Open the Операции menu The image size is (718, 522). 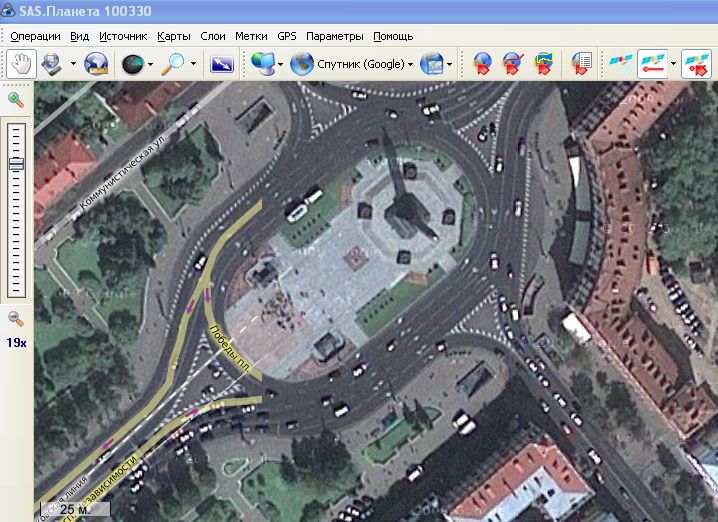[35, 35]
